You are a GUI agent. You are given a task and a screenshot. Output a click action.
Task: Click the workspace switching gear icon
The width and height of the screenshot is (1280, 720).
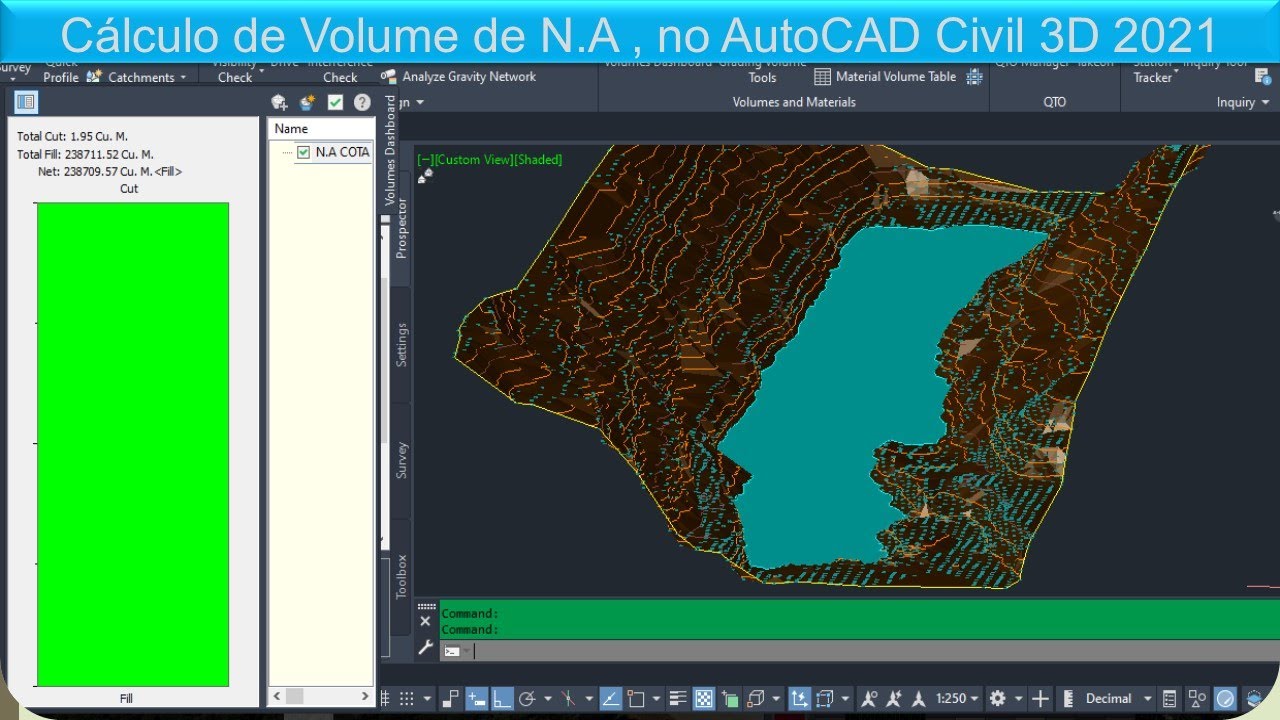click(997, 698)
